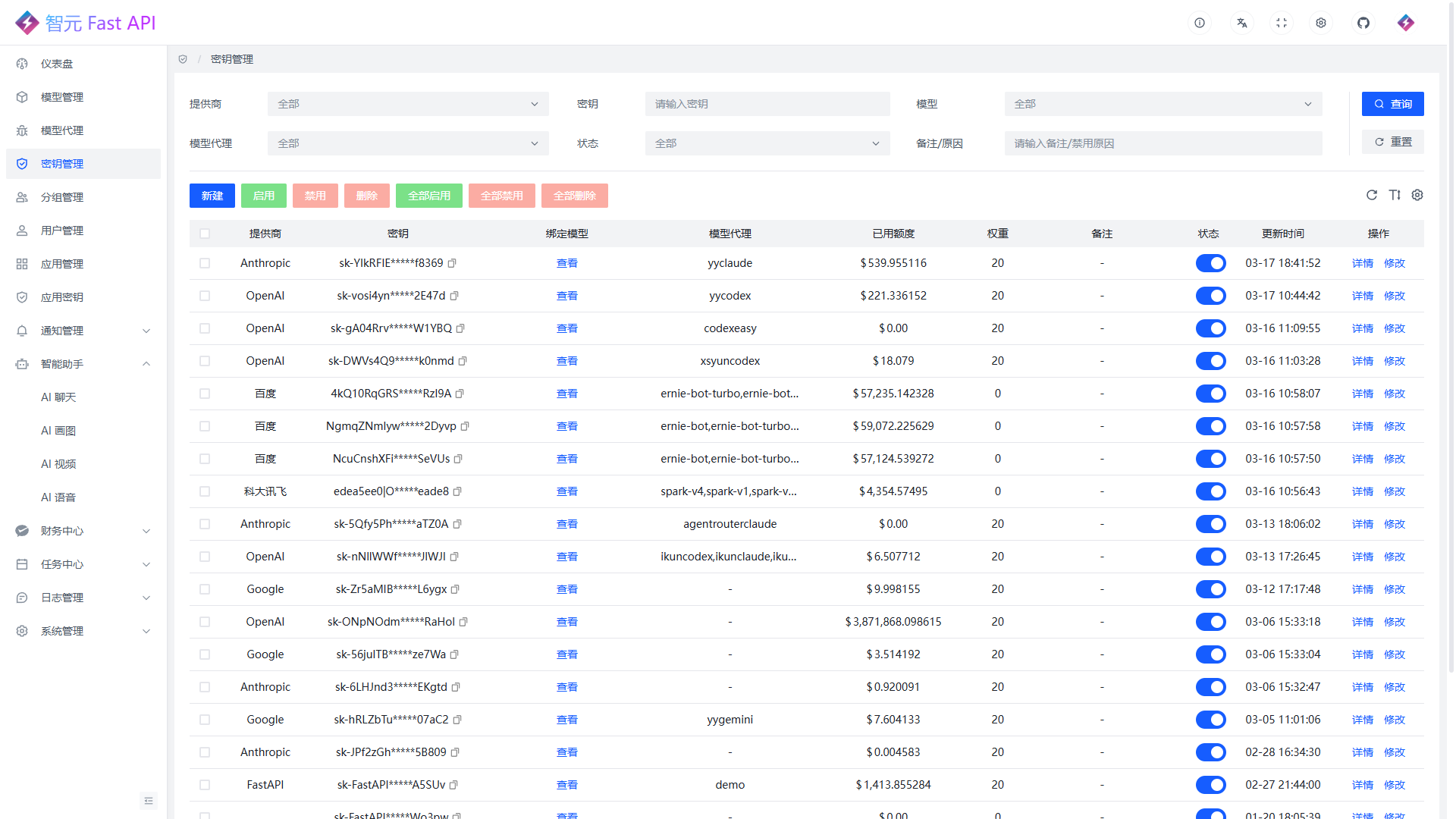Click into the 密钥 input field
This screenshot has width=1456, height=819.
(x=767, y=104)
